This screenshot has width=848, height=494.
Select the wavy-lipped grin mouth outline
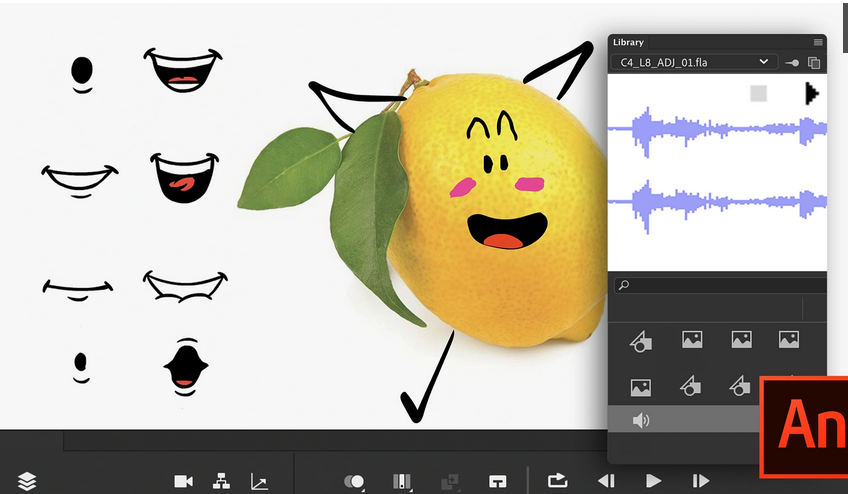(x=185, y=286)
